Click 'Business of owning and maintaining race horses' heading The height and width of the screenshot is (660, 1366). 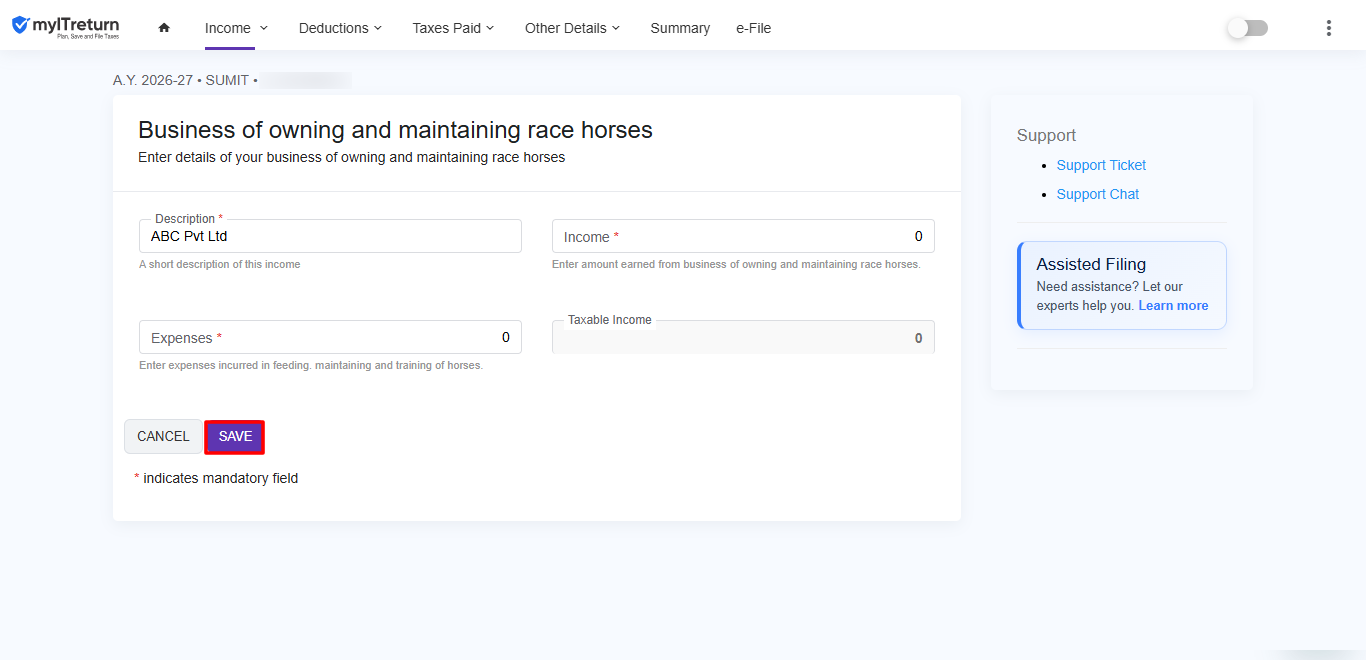tap(395, 130)
